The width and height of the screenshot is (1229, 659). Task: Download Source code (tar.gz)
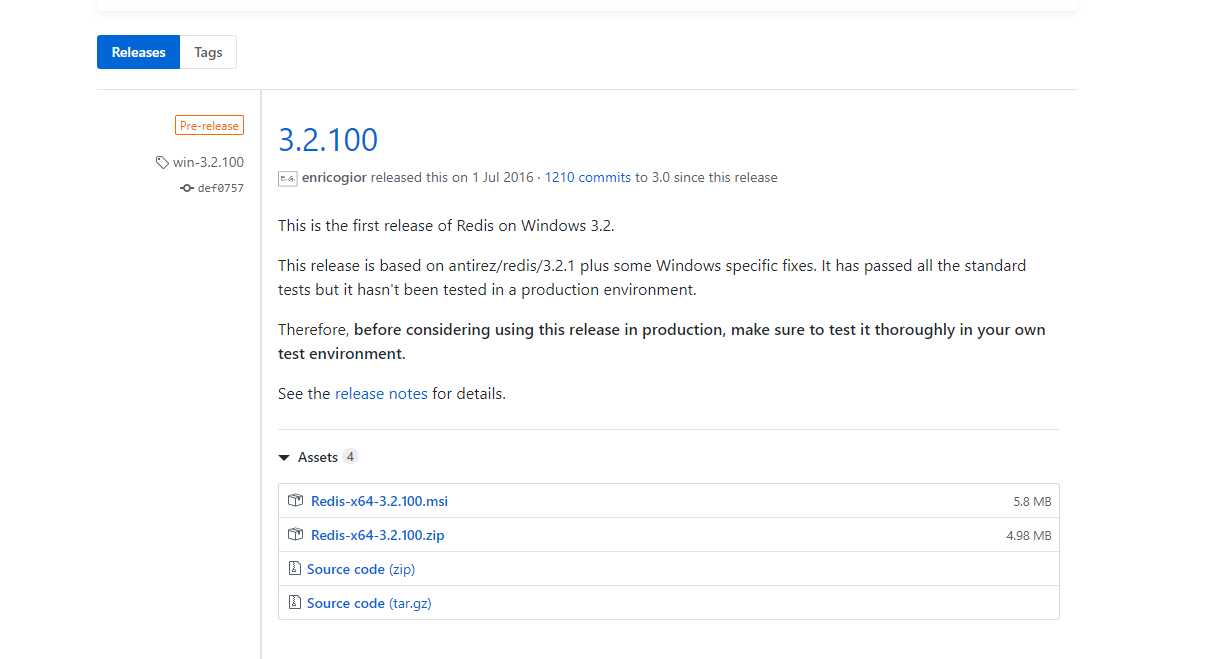point(369,603)
